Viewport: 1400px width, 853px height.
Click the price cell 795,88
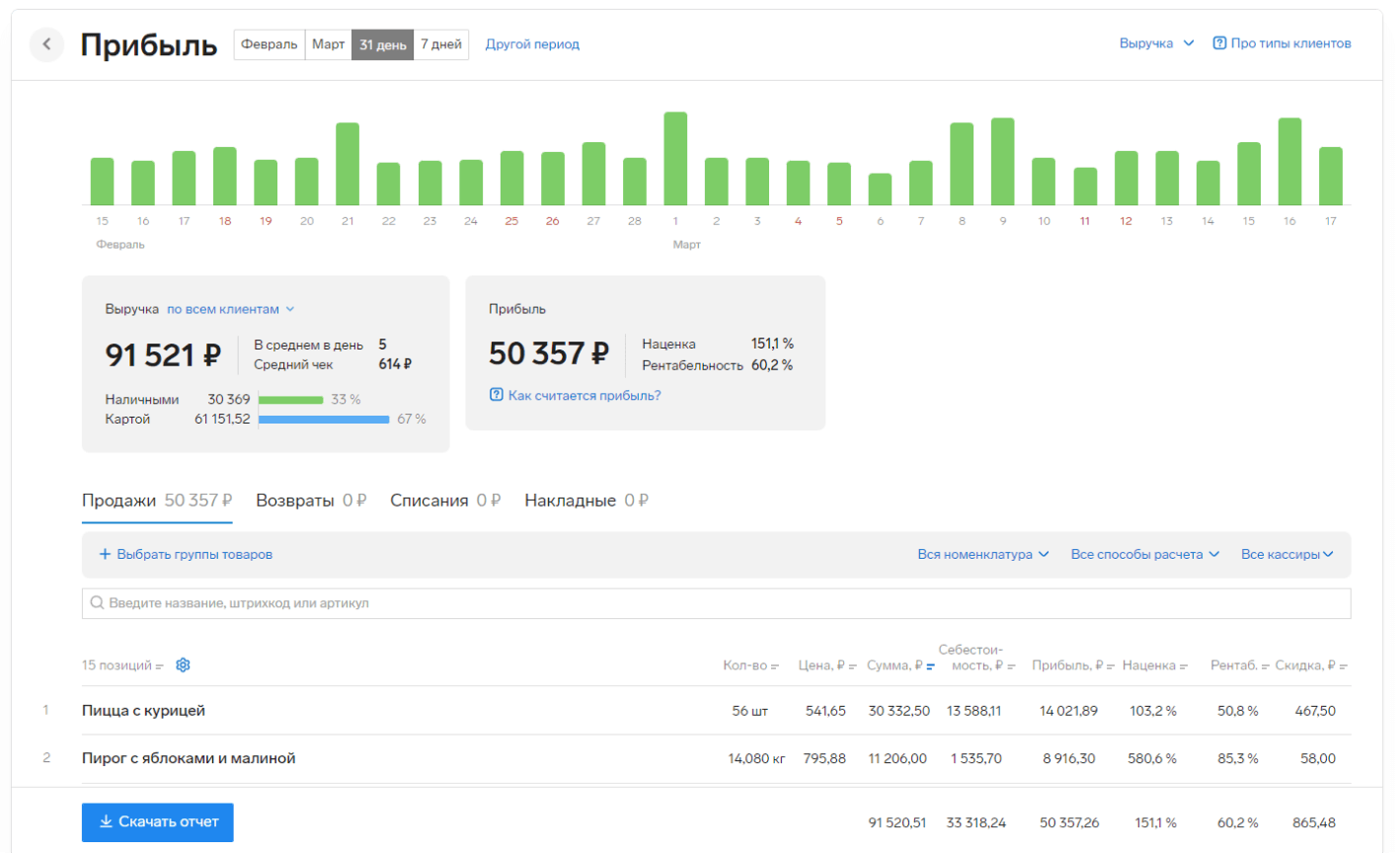tap(825, 758)
